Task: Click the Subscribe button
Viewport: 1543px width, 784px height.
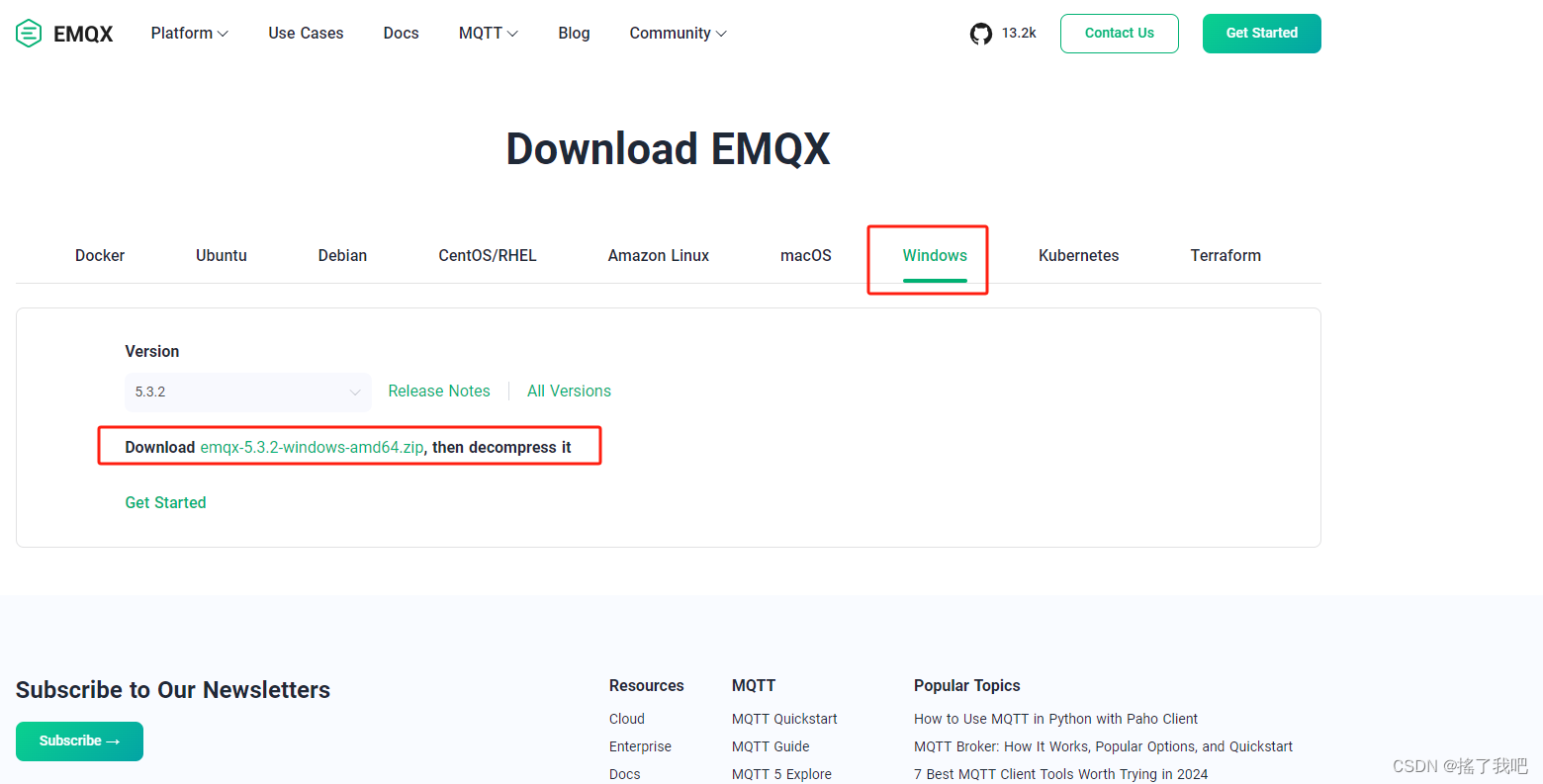Action: coord(79,741)
